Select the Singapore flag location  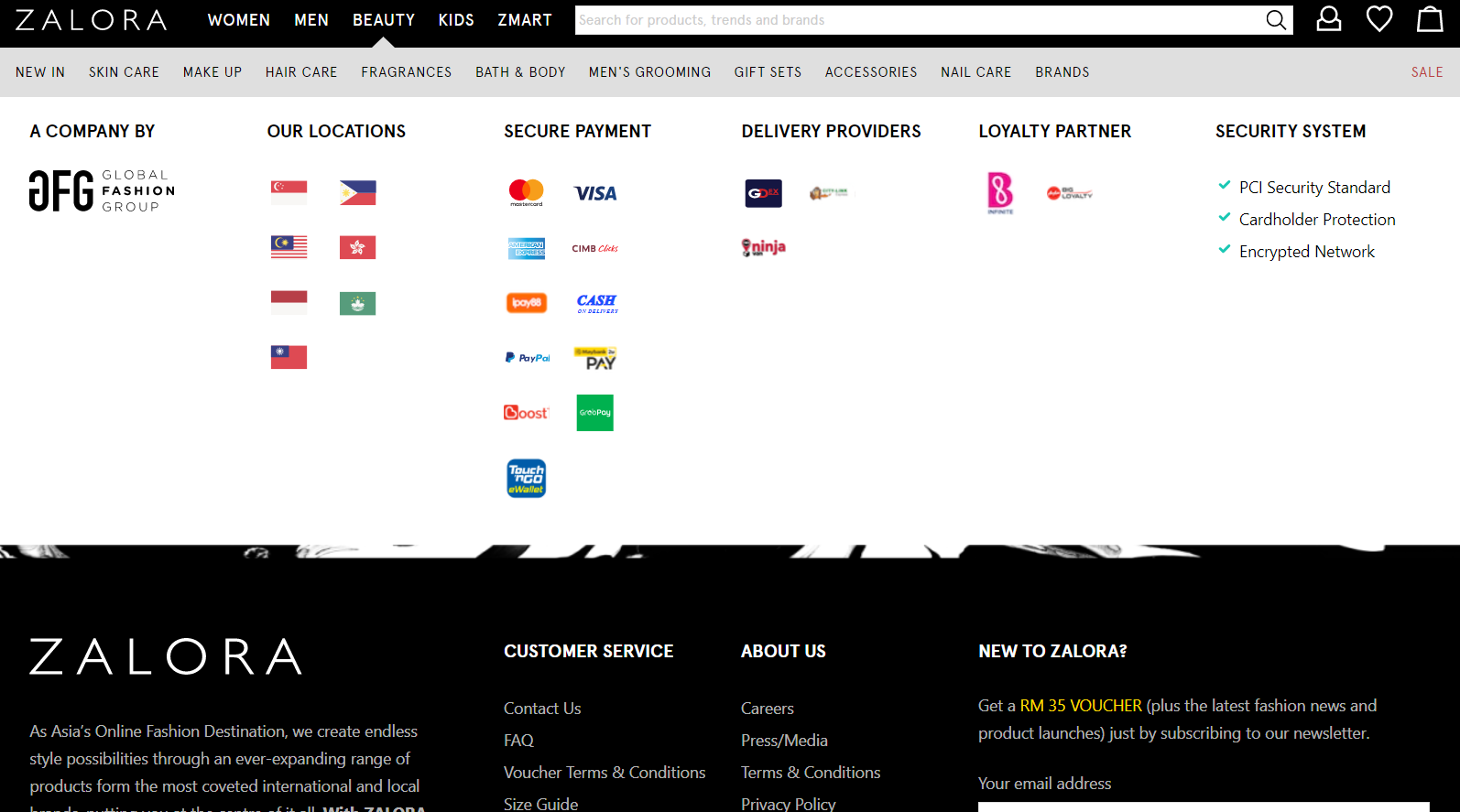[289, 192]
